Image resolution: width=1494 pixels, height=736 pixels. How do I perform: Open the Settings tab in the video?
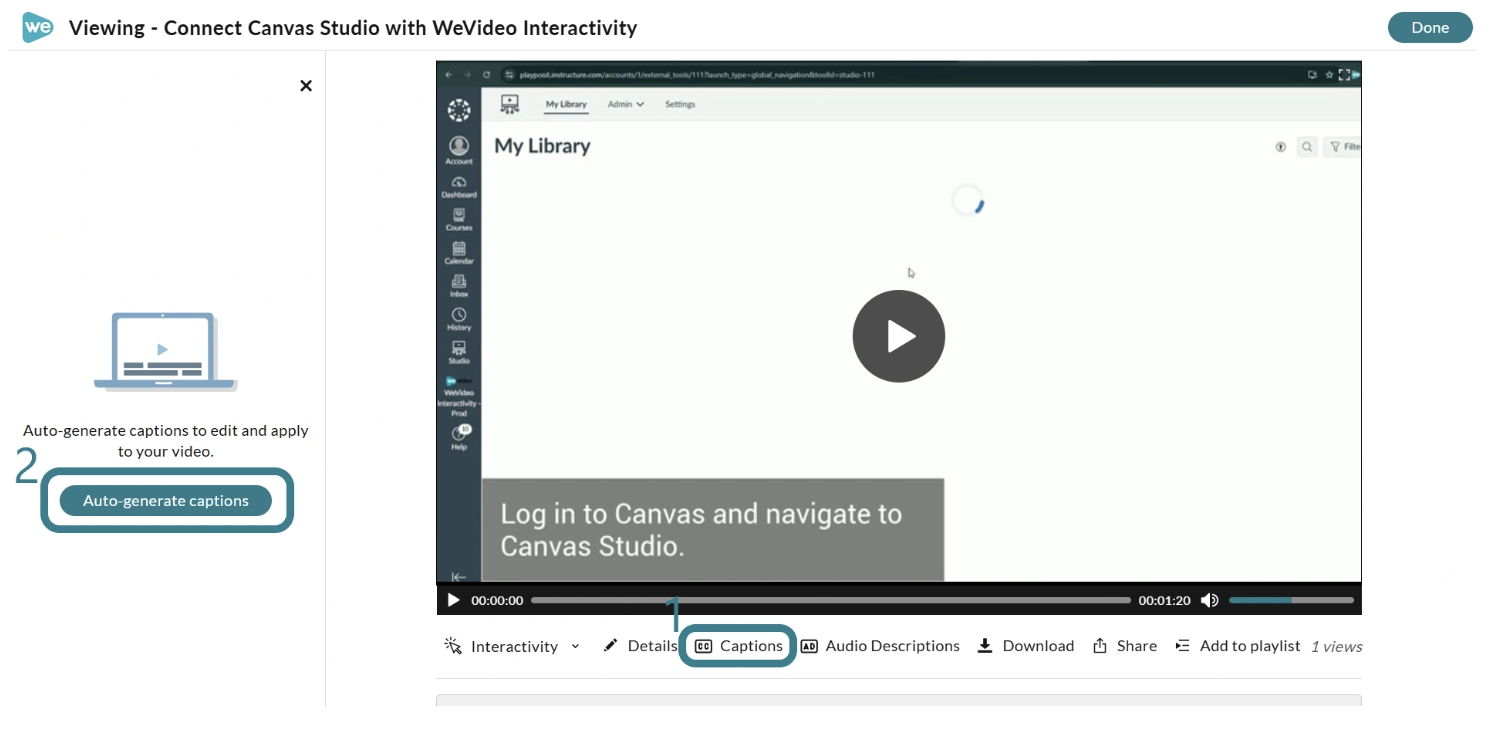680,104
